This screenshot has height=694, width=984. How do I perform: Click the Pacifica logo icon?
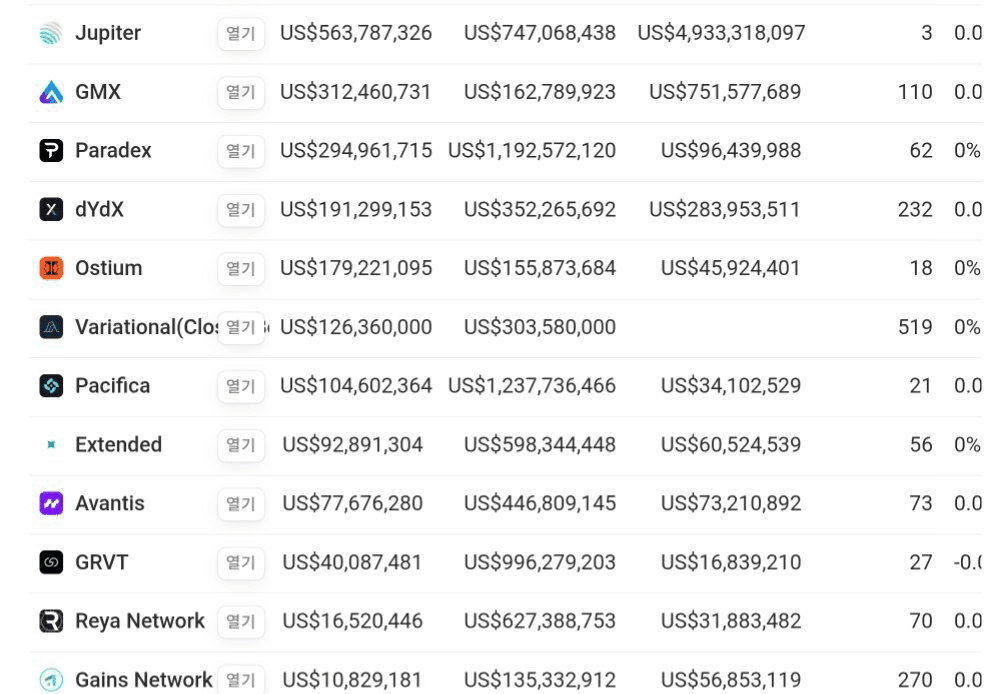(51, 386)
